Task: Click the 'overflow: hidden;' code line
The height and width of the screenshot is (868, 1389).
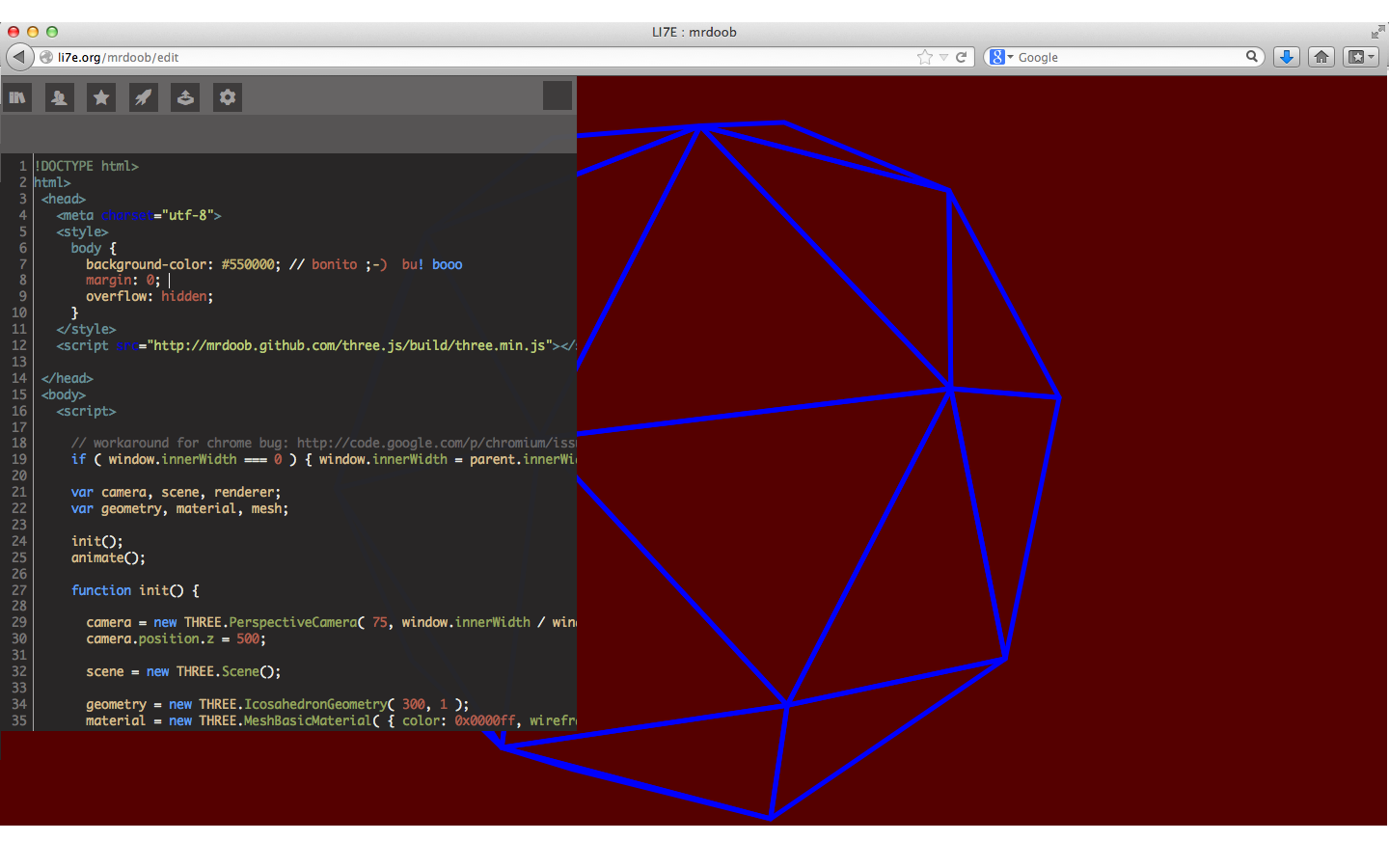Action: coord(150,296)
